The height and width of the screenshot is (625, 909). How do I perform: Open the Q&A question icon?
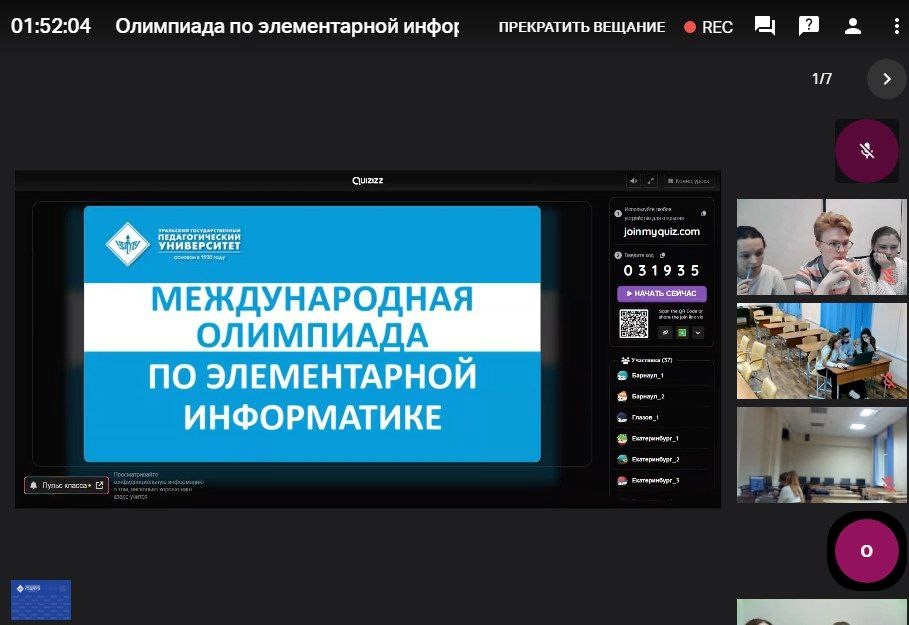coord(809,27)
